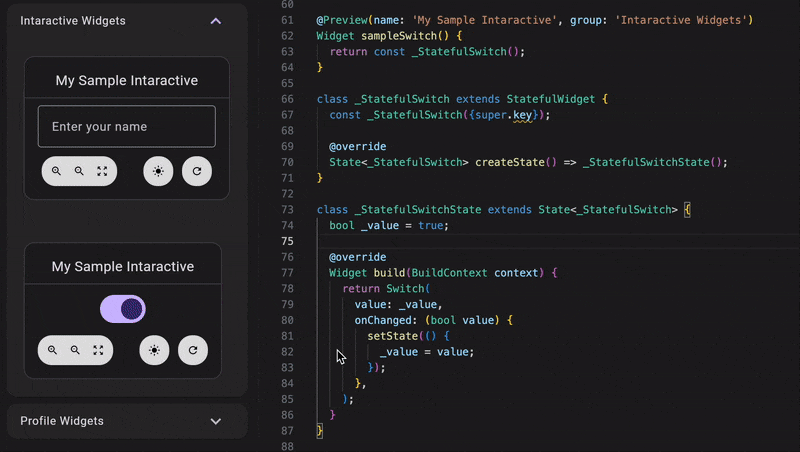Select the 'Profile Widgets' section title

[x=62, y=421]
